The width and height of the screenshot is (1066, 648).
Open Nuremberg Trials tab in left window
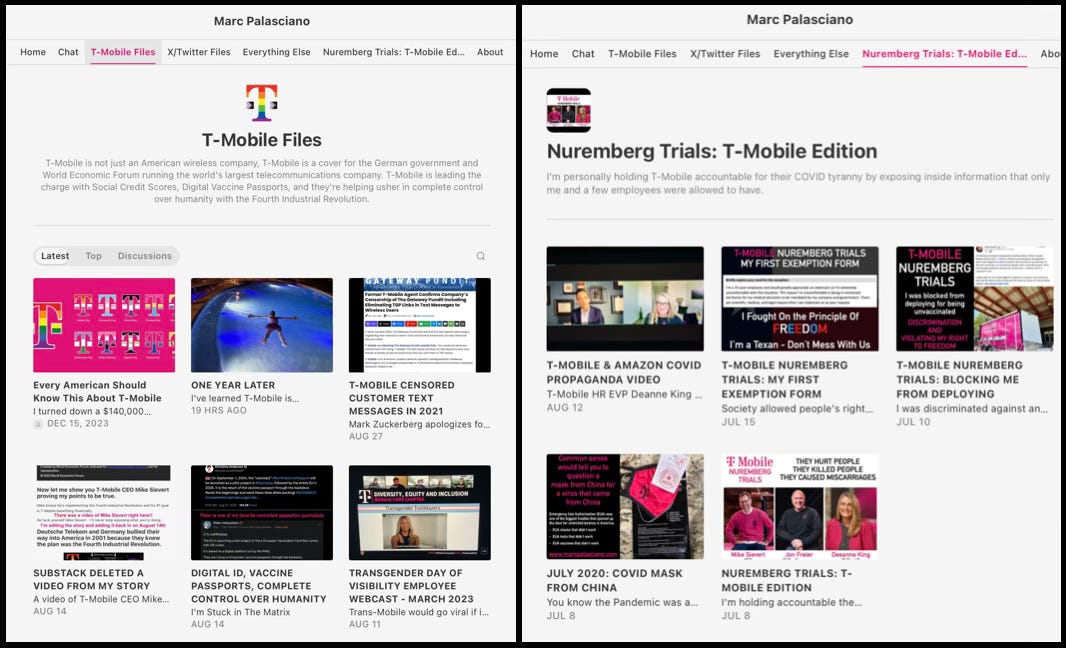[x=394, y=52]
